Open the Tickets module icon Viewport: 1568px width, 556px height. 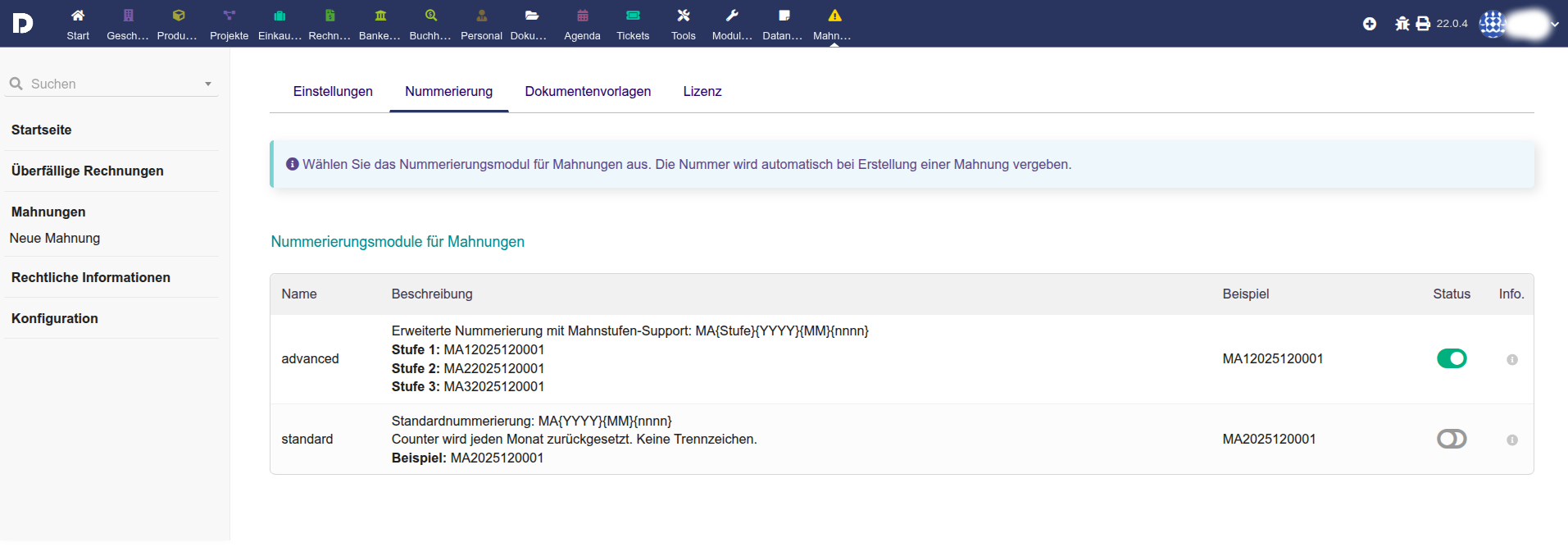pyautogui.click(x=633, y=16)
